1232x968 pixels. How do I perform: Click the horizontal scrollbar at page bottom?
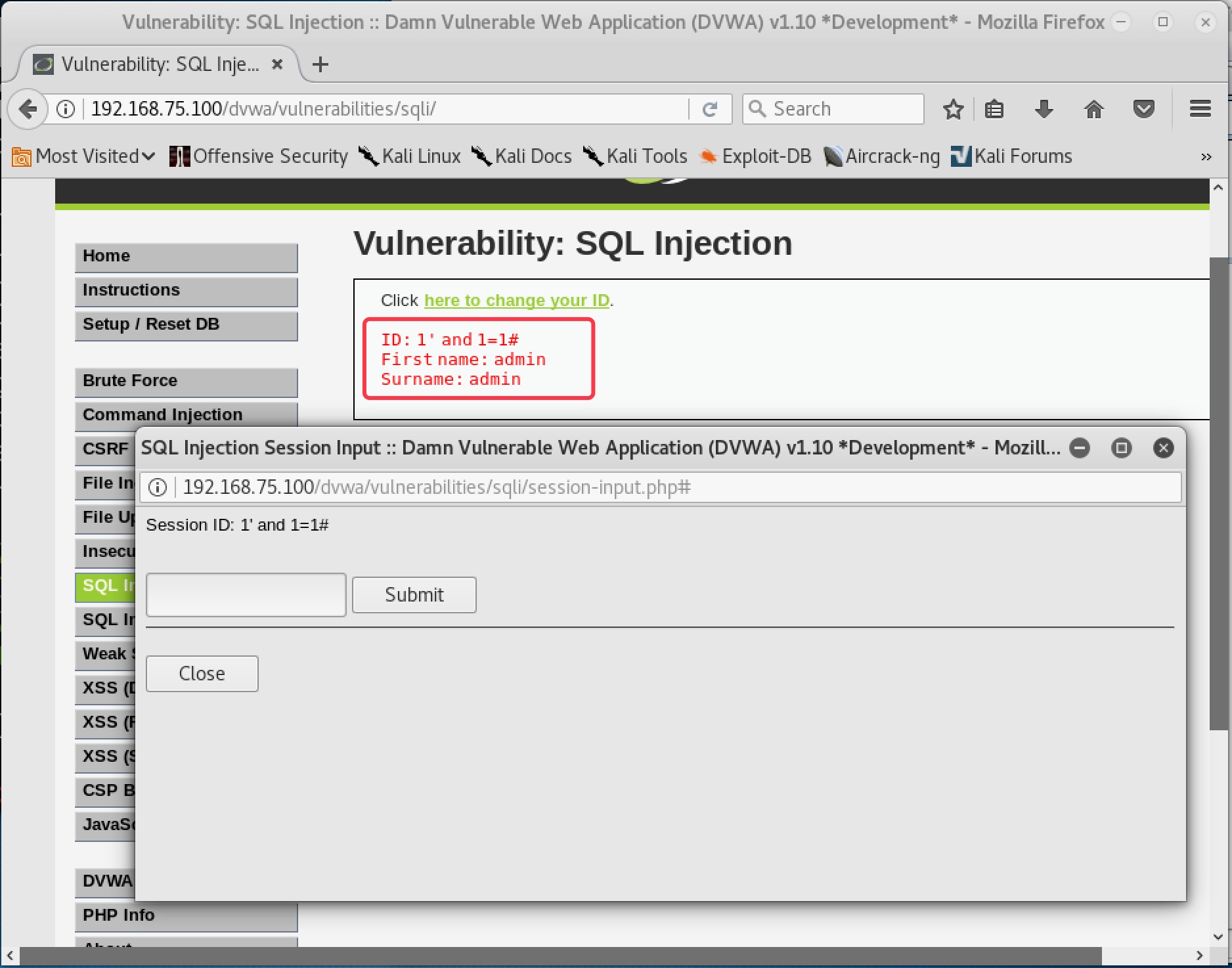point(561,956)
